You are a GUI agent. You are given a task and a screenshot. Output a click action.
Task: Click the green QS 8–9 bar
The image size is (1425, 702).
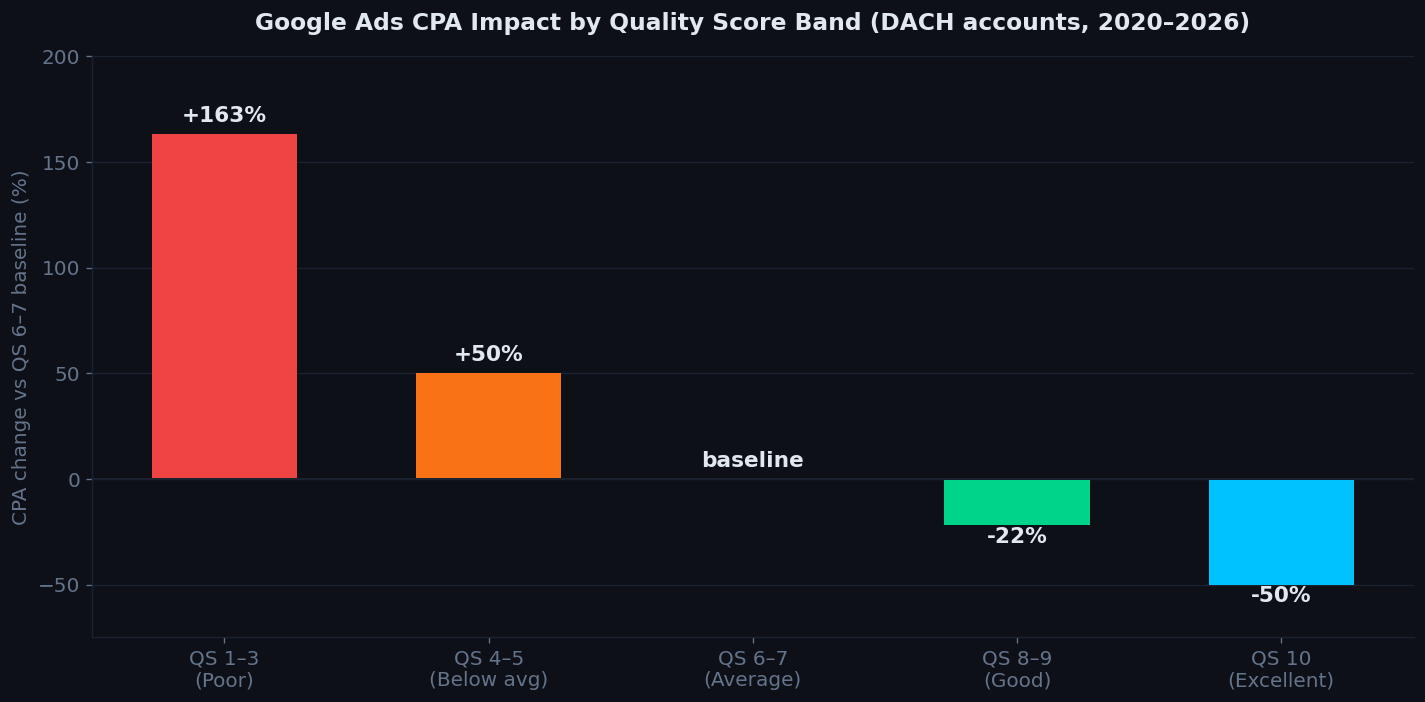pyautogui.click(x=1016, y=502)
